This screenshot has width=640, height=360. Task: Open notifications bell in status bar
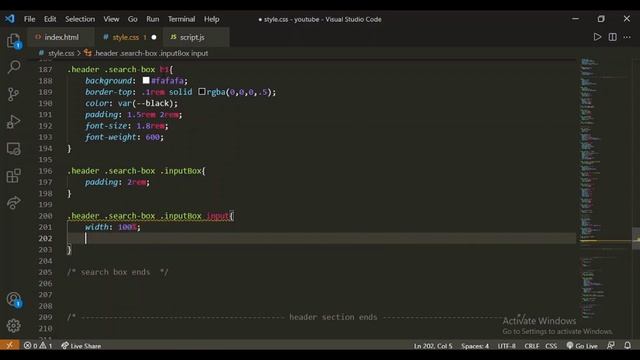tap(628, 345)
